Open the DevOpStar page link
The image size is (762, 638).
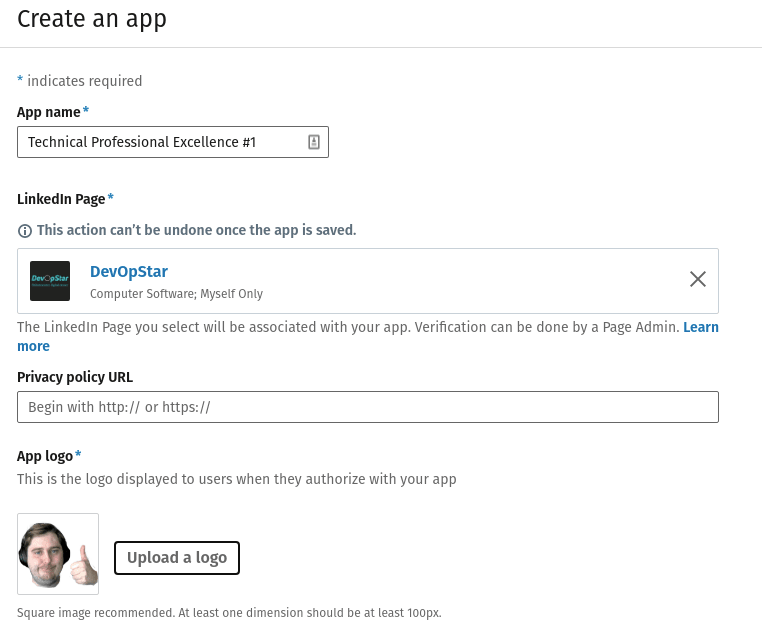129,271
